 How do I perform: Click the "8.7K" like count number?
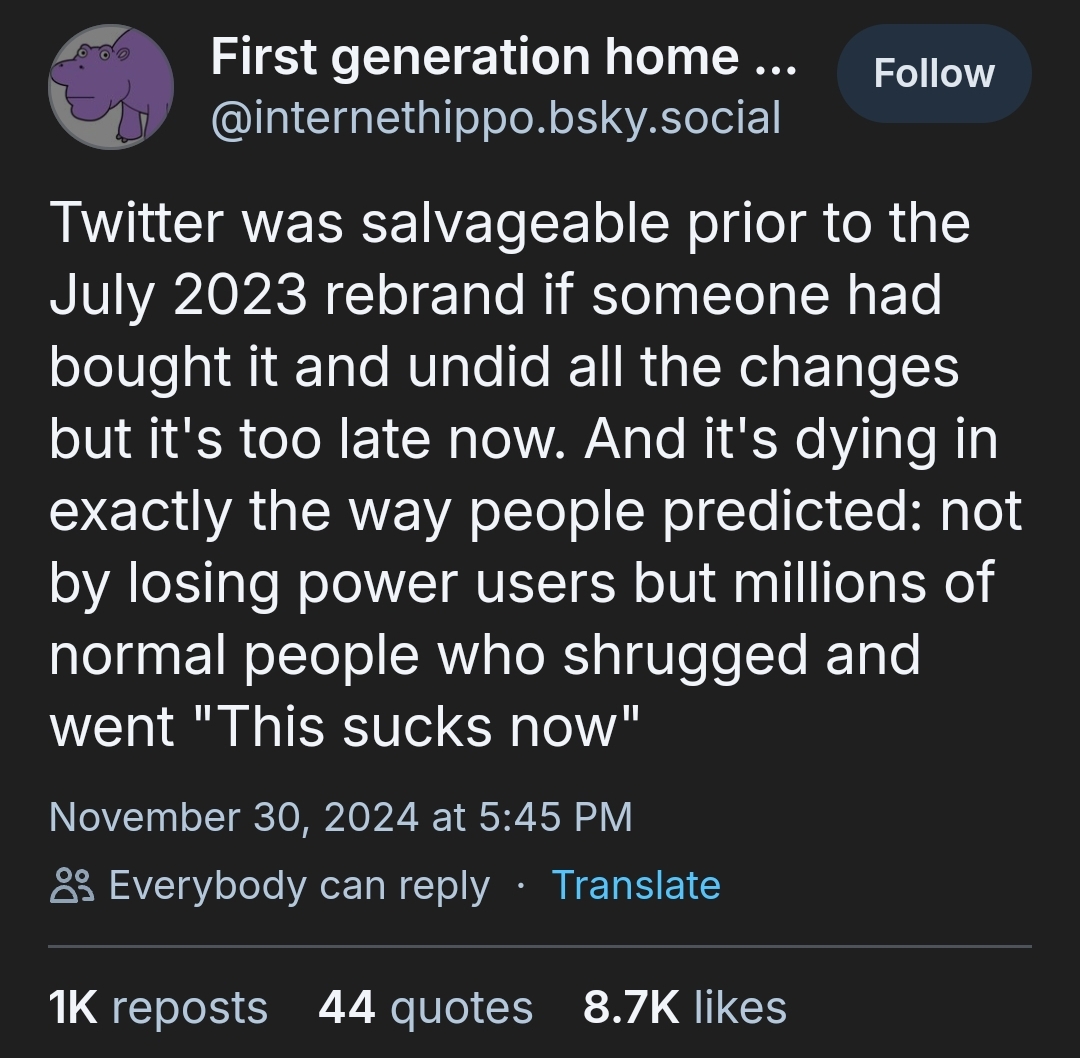click(x=631, y=1008)
